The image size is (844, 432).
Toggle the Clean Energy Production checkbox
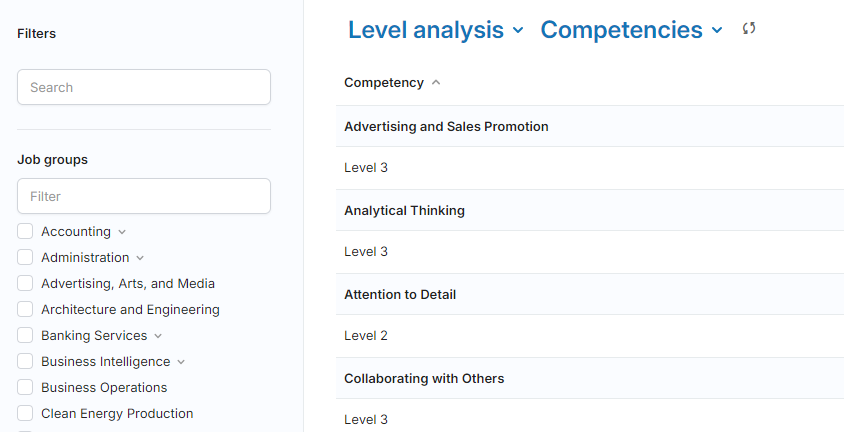click(x=26, y=414)
